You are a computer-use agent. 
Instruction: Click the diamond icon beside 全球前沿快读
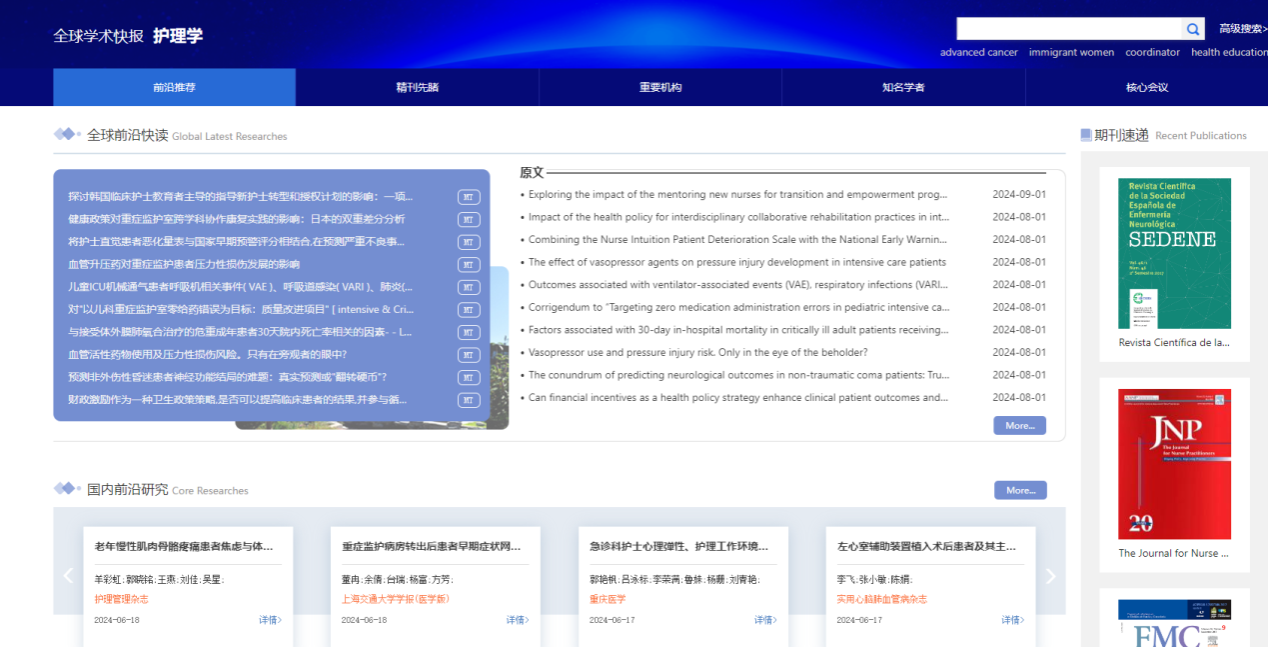point(67,134)
